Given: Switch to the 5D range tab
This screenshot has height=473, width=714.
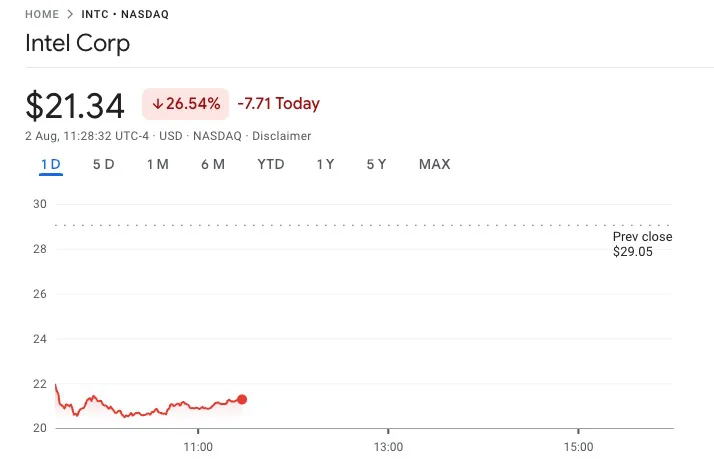Looking at the screenshot, I should 103,164.
